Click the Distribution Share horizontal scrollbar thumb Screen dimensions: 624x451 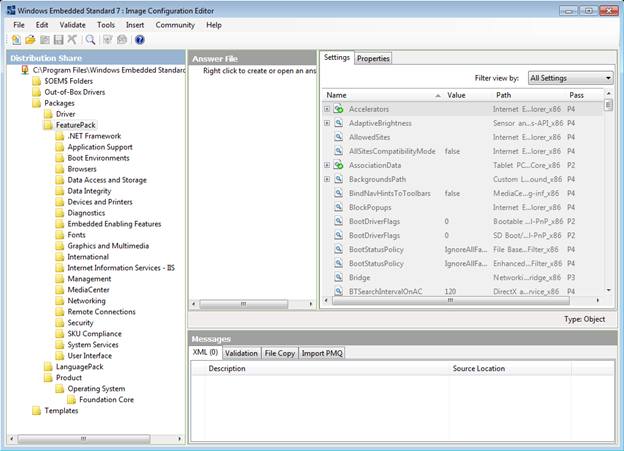pos(84,439)
